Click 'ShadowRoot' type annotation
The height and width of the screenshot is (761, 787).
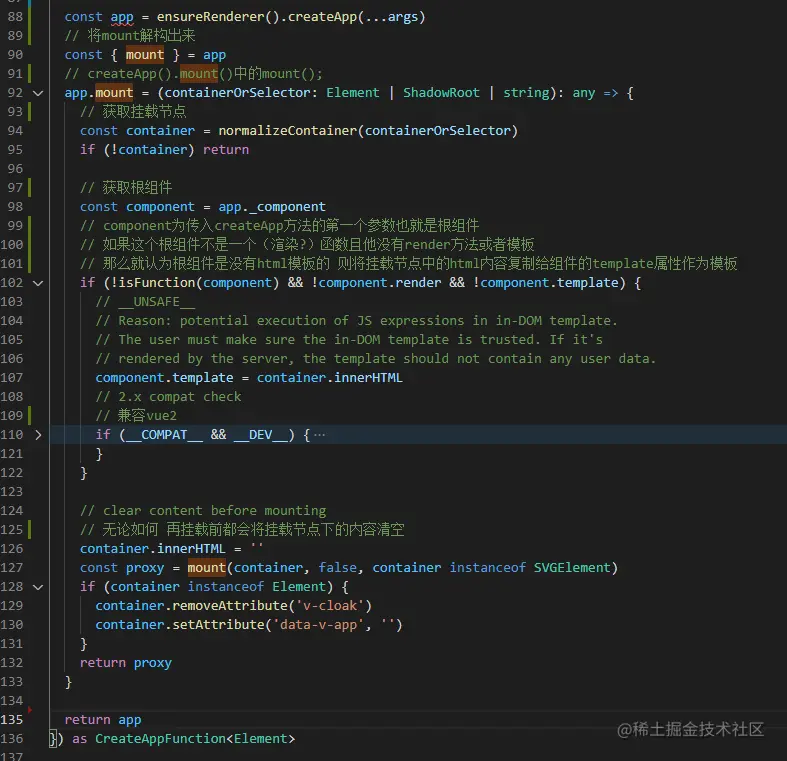click(x=441, y=93)
